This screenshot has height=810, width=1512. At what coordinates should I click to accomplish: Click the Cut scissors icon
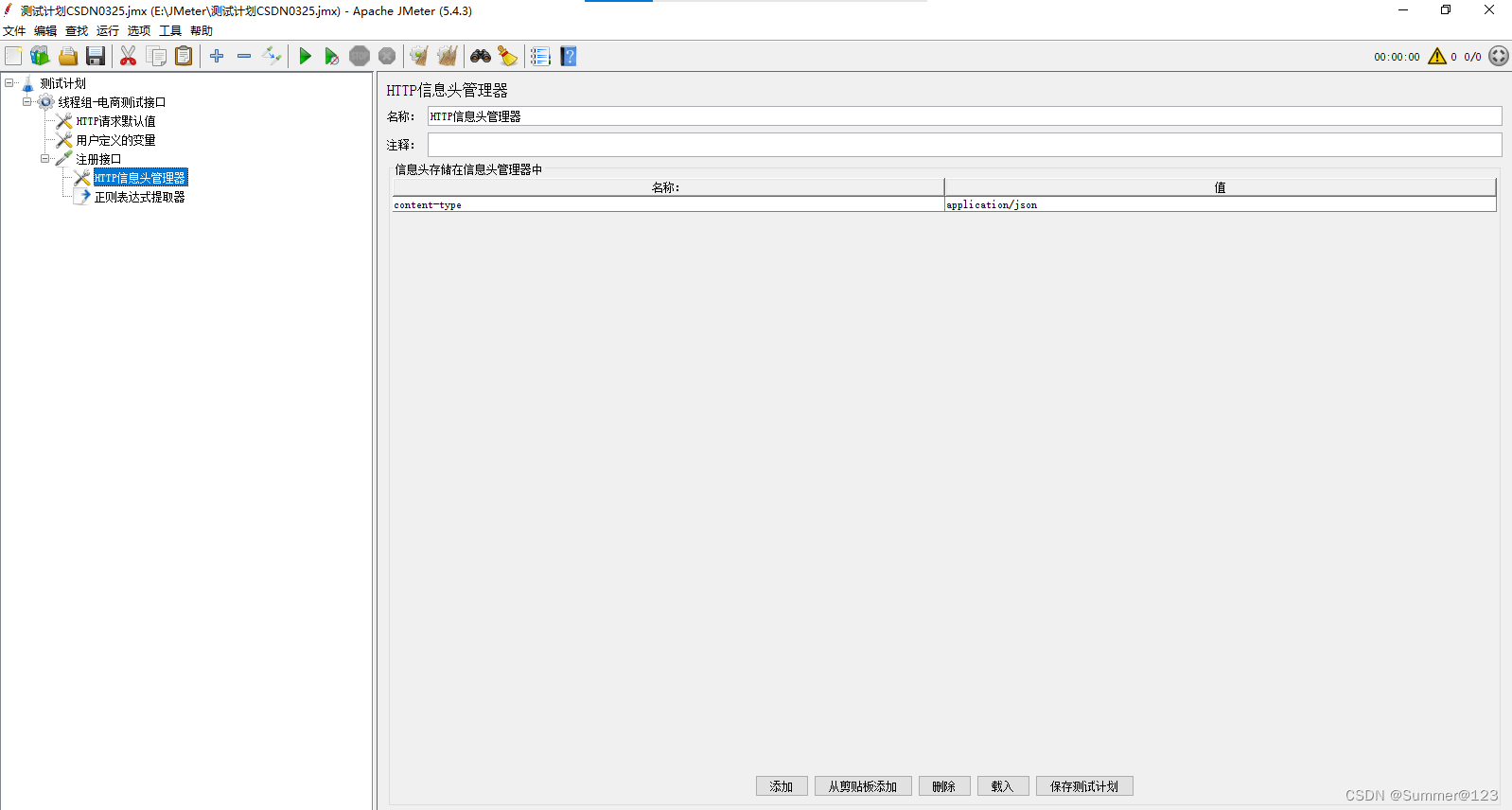click(129, 57)
